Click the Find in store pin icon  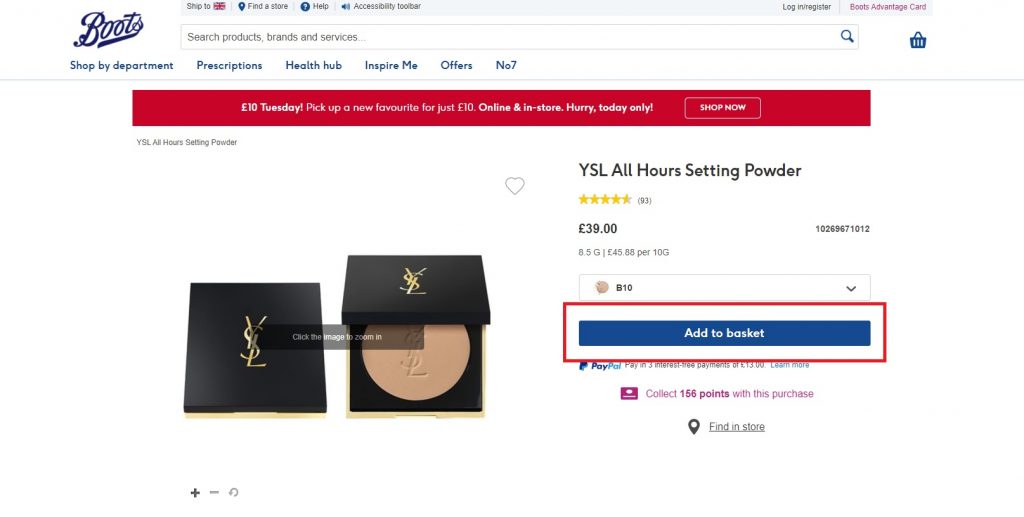click(x=694, y=427)
